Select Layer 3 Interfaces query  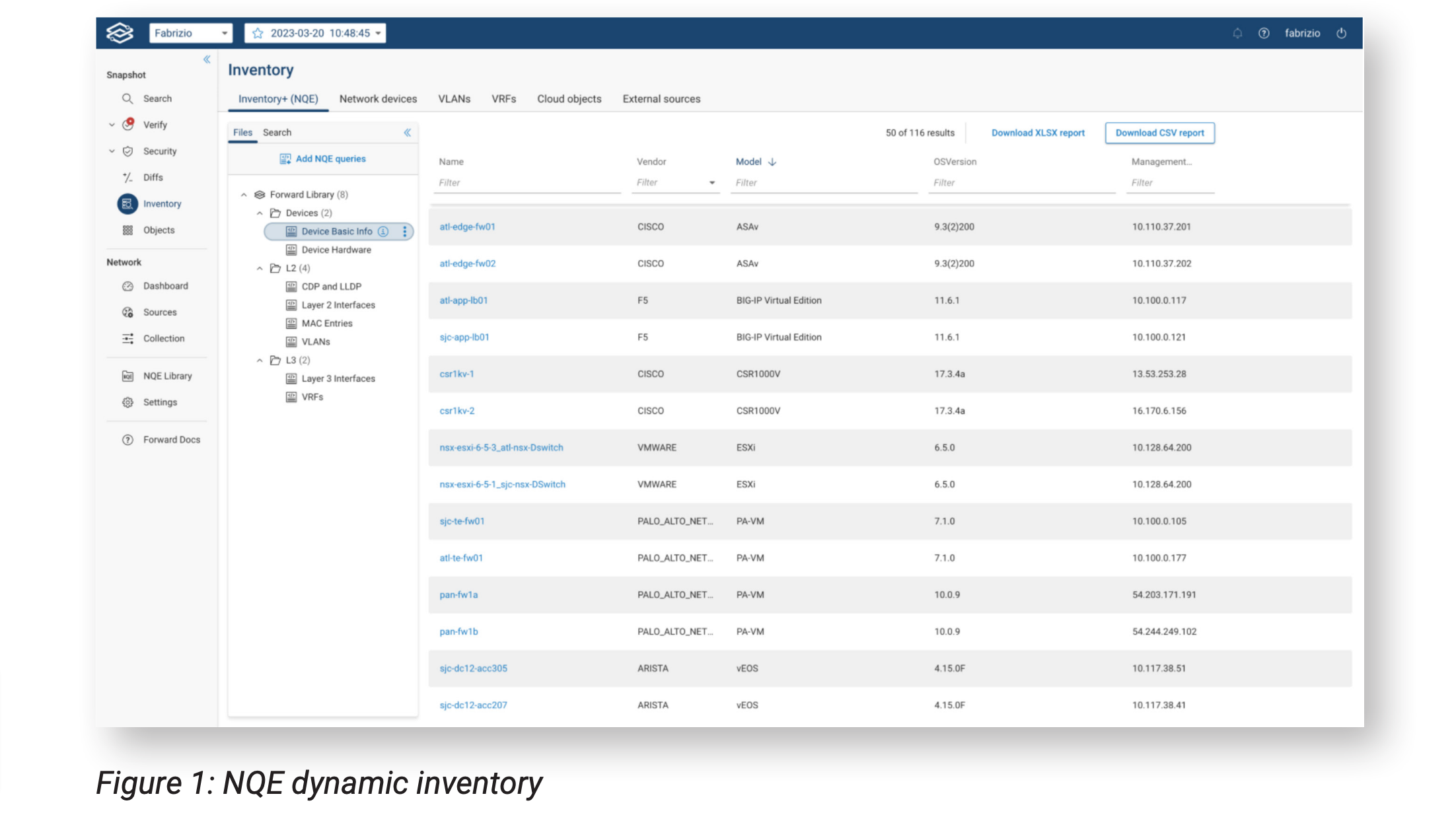pos(338,378)
